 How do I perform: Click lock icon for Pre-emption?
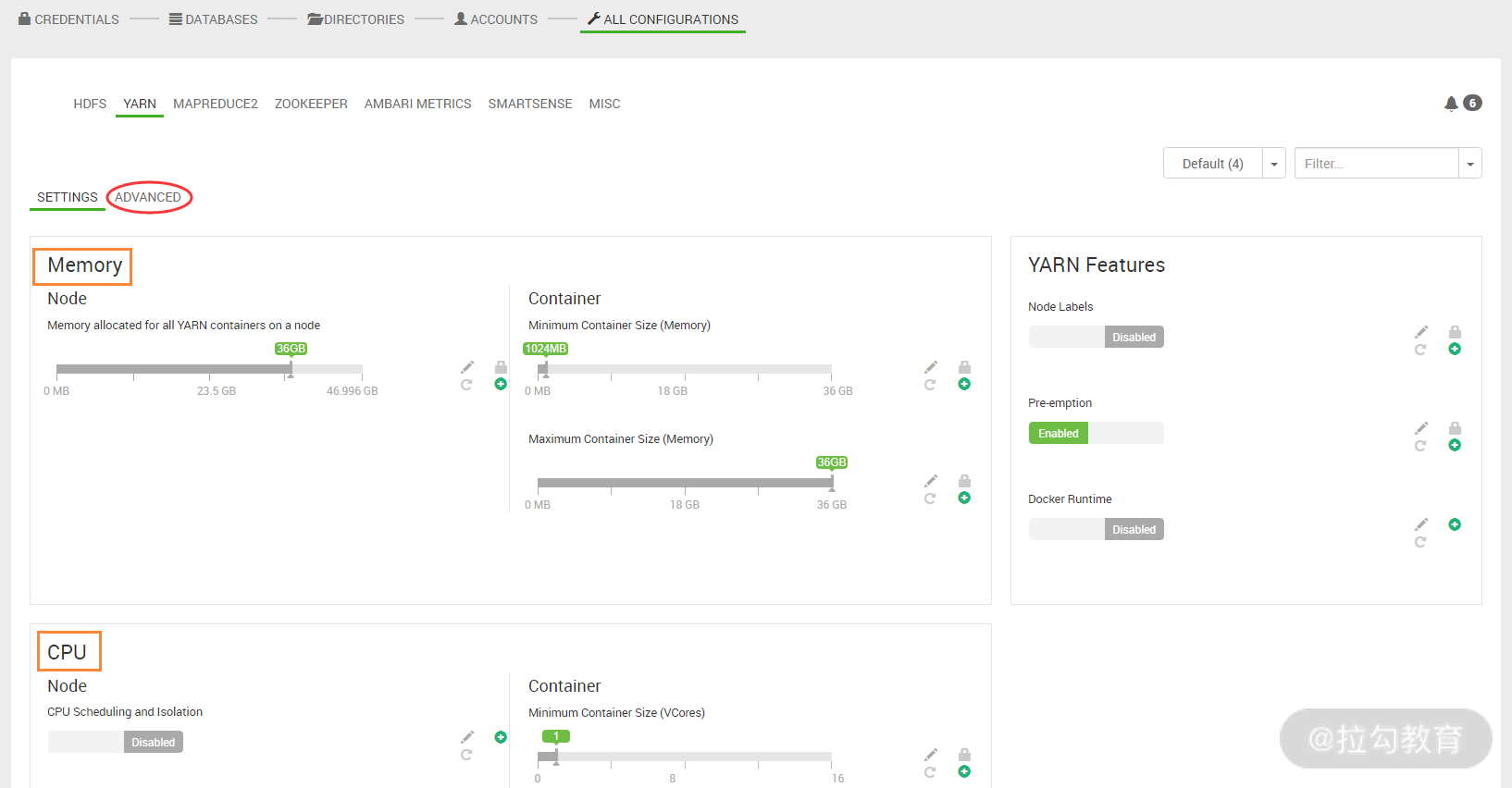pyautogui.click(x=1455, y=428)
